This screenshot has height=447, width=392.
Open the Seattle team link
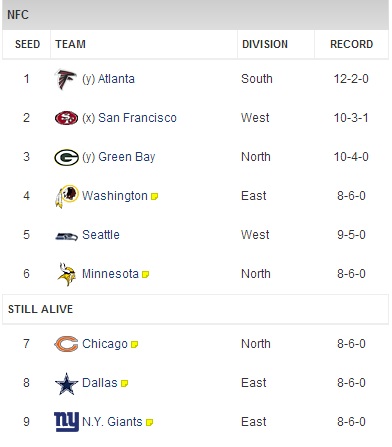pos(101,235)
